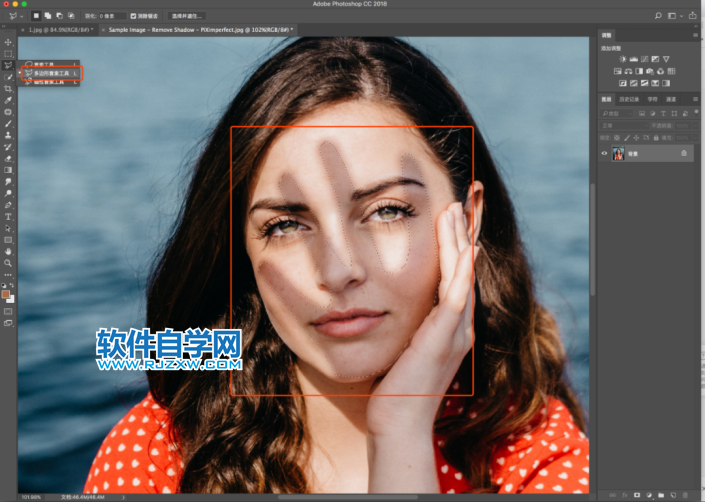Hide the Background layer with eye icon
The width and height of the screenshot is (705, 502).
tap(605, 153)
